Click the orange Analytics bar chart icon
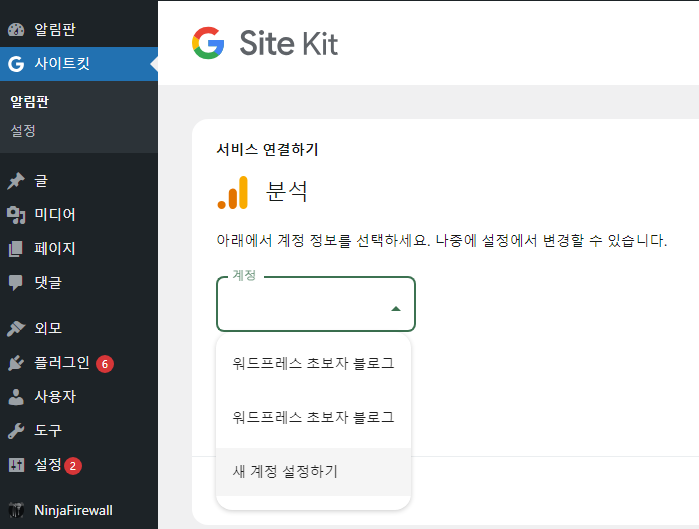699x529 pixels. [232, 193]
